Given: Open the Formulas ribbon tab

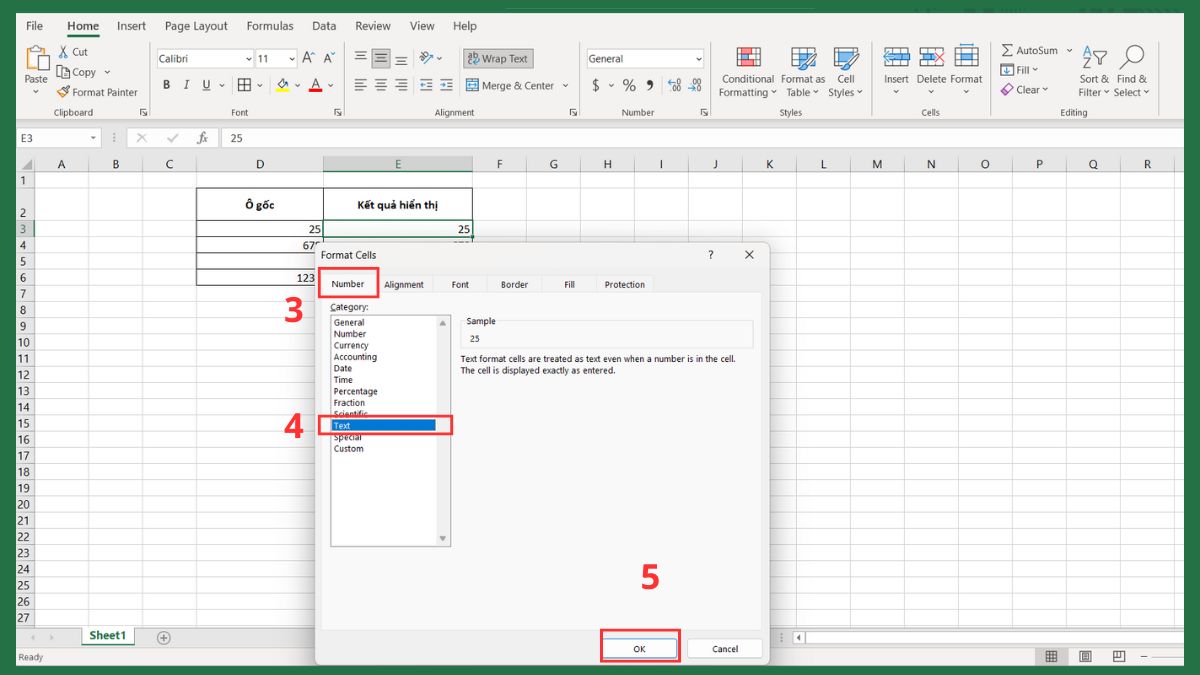Looking at the screenshot, I should pos(270,26).
